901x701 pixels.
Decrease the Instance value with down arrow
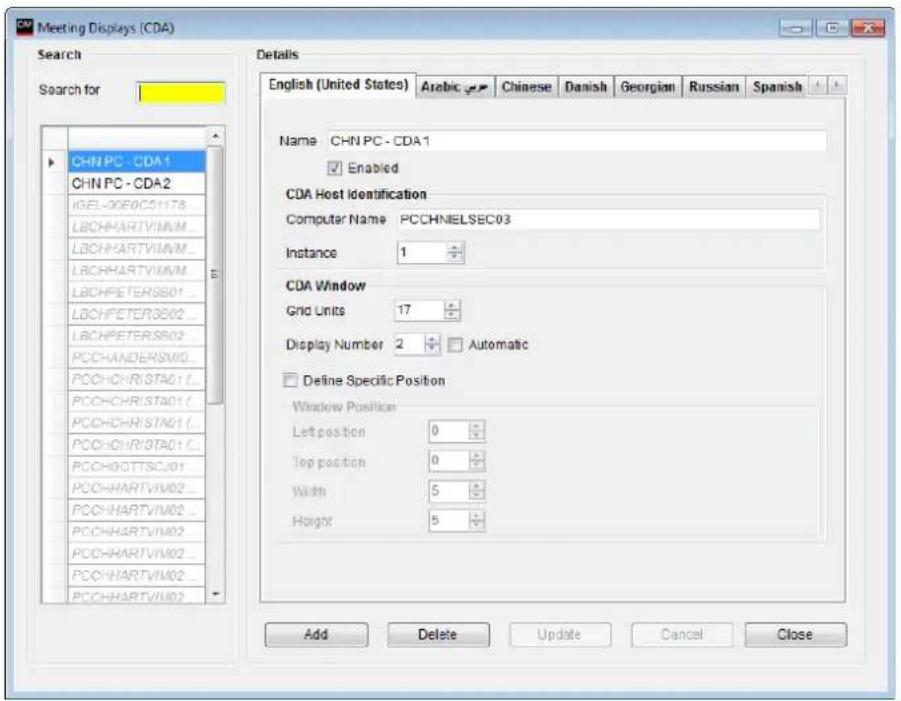pos(455,257)
